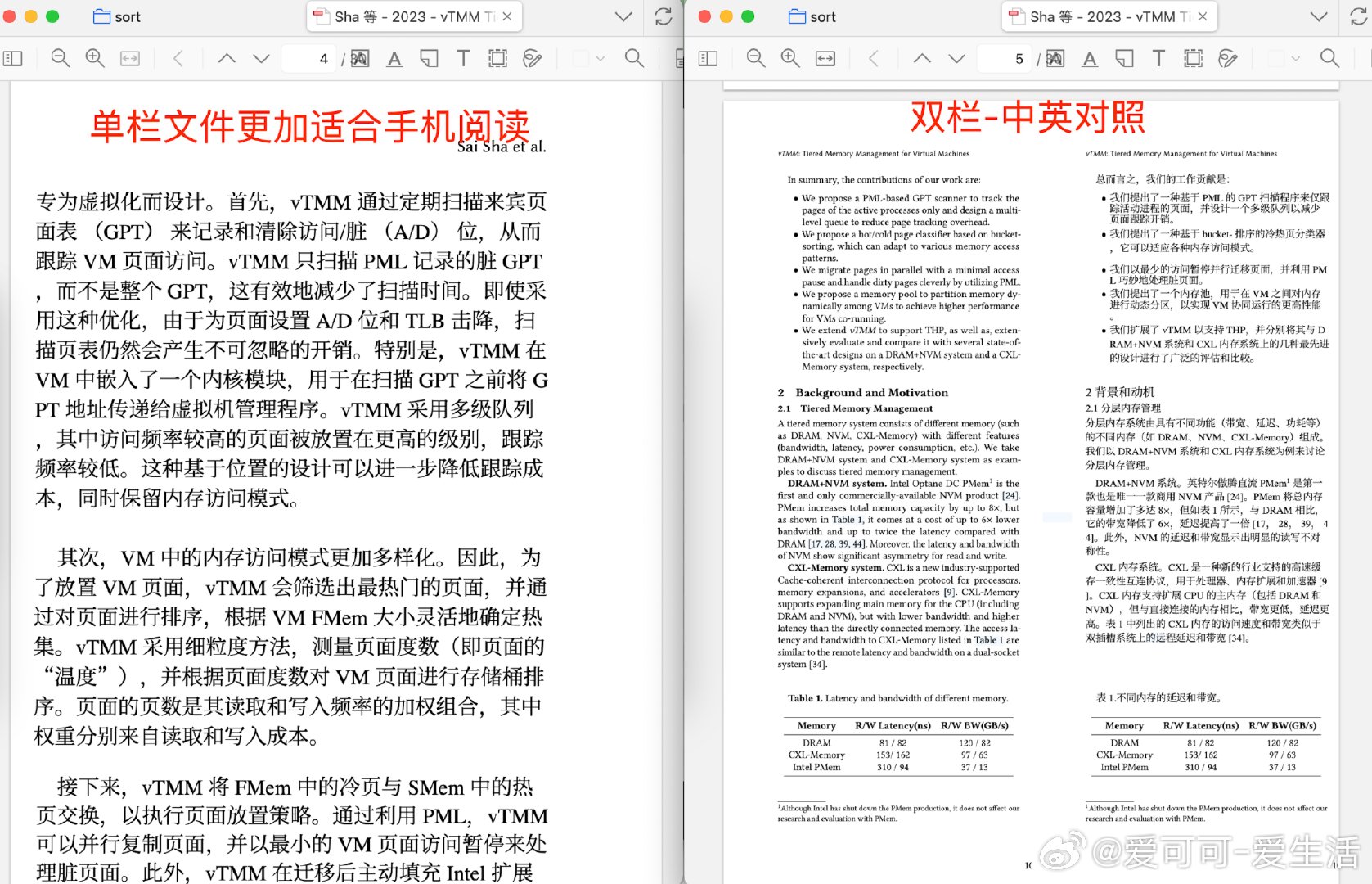Expand color dropdown arrow in right window
The width and height of the screenshot is (1372, 884).
[1296, 58]
